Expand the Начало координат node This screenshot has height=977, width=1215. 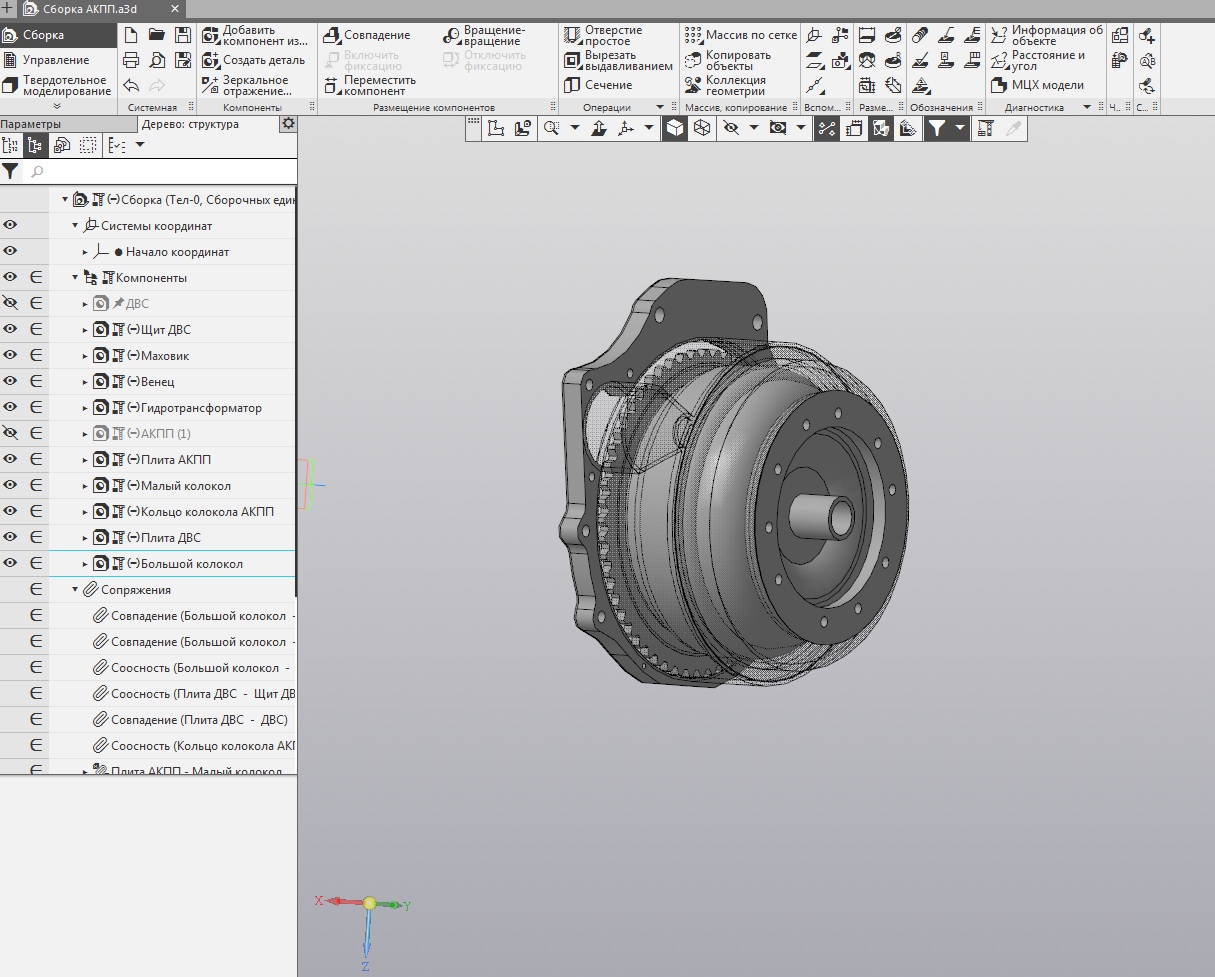[86, 252]
